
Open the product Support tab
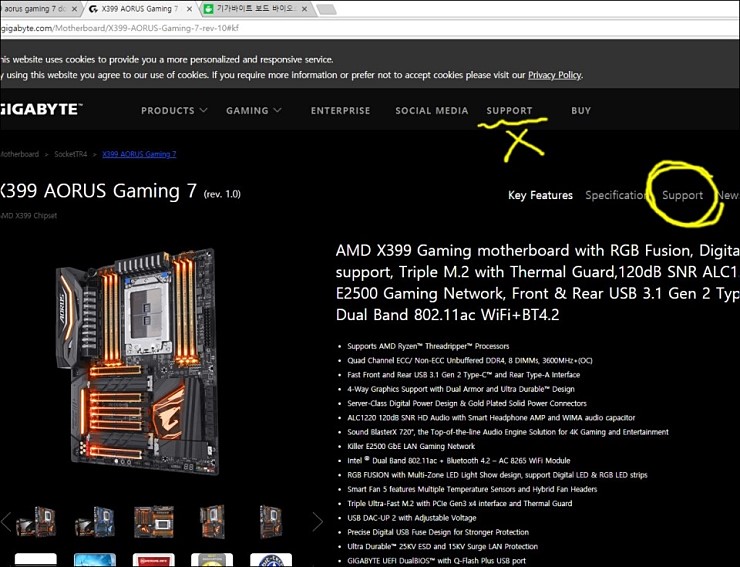[x=682, y=195]
